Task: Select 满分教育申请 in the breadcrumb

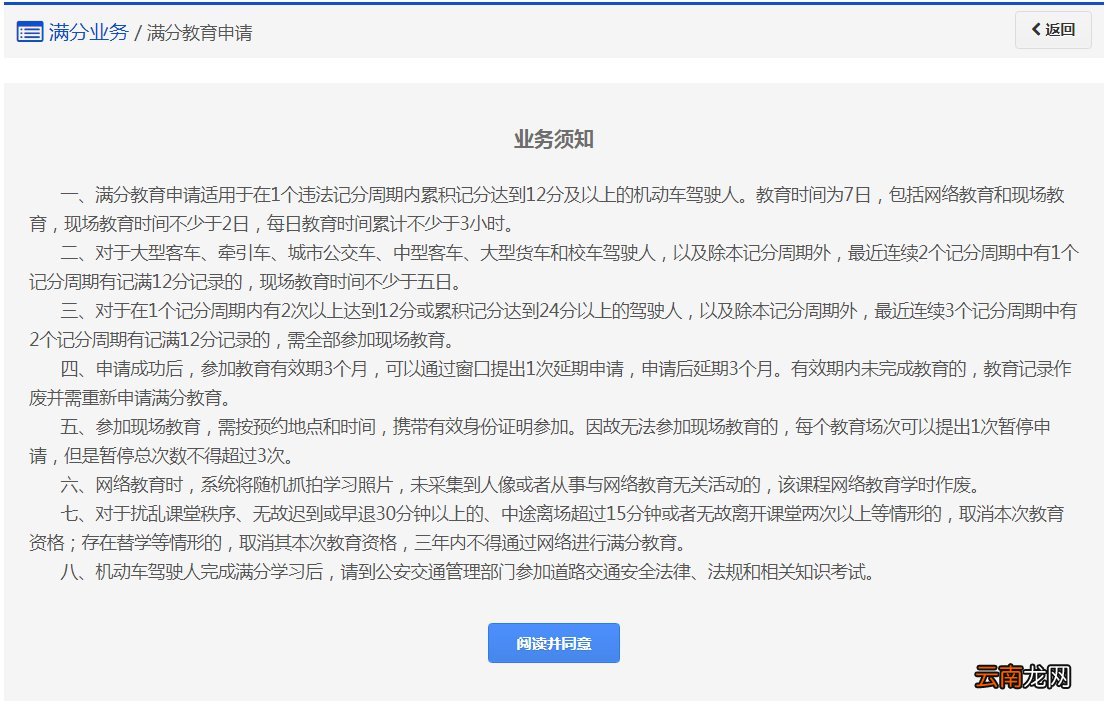Action: (x=198, y=33)
